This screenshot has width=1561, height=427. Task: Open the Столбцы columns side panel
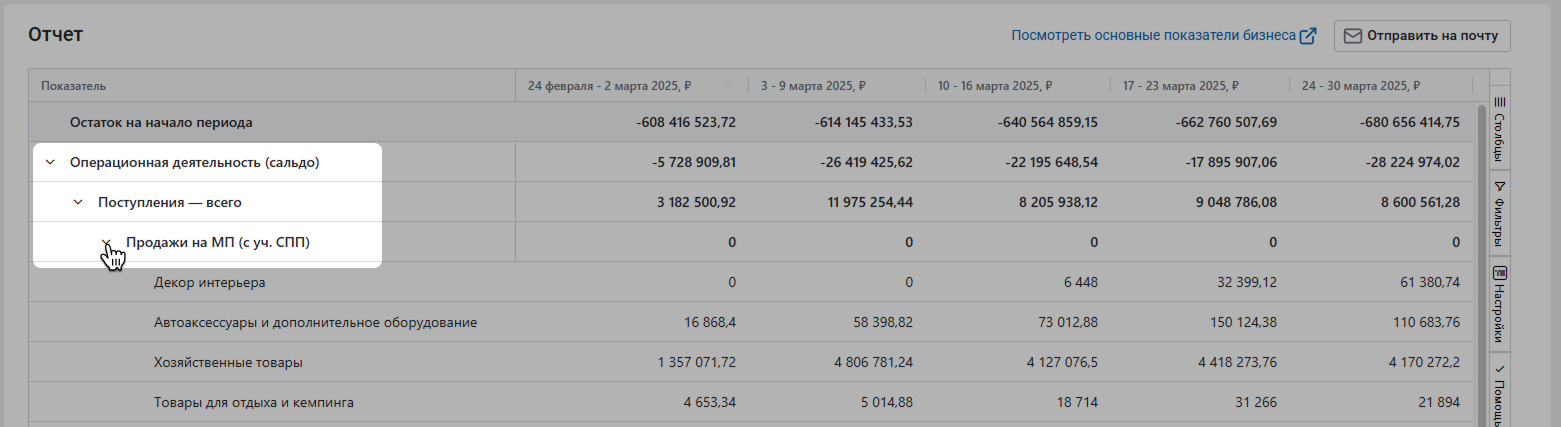[x=1500, y=128]
